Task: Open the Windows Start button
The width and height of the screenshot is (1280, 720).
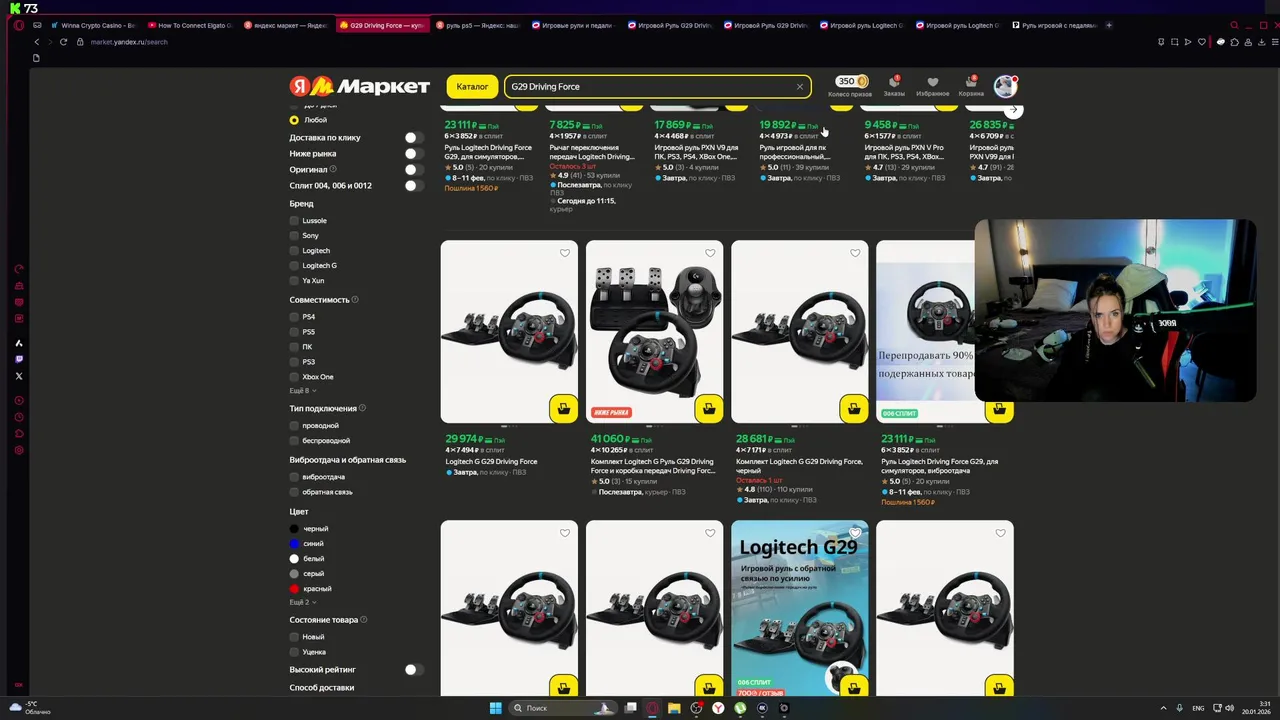Action: pos(495,708)
